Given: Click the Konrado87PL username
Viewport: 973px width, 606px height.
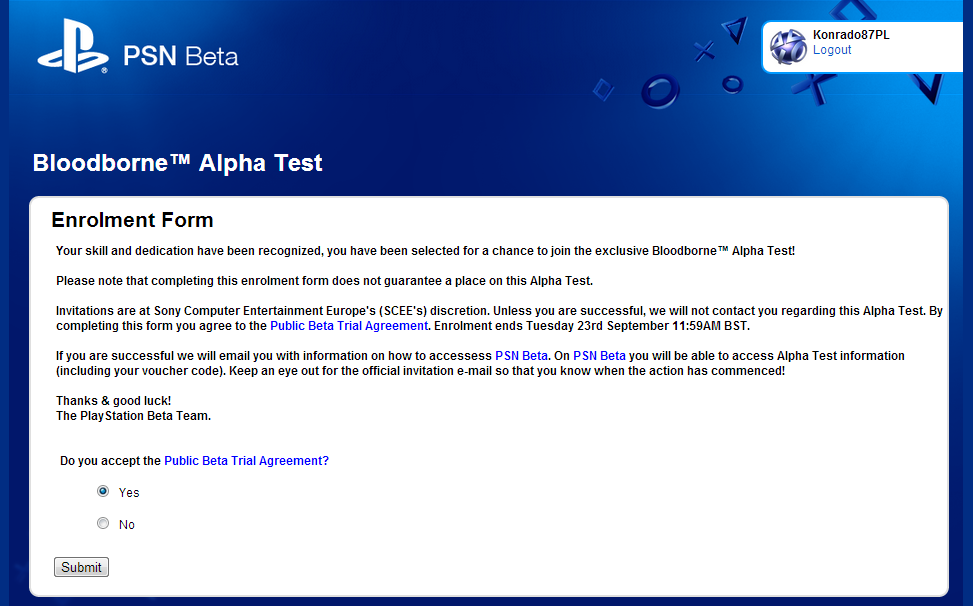Looking at the screenshot, I should [851, 35].
